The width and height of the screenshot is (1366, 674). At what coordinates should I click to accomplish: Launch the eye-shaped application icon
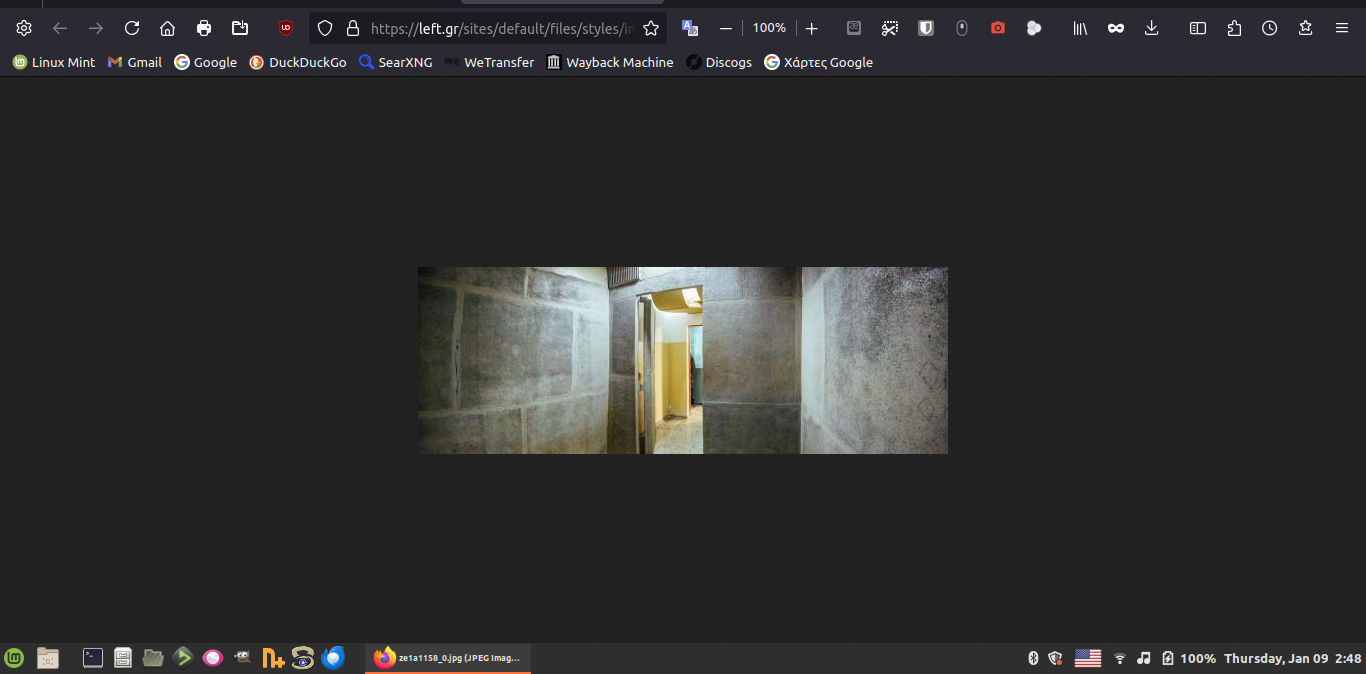pos(303,657)
